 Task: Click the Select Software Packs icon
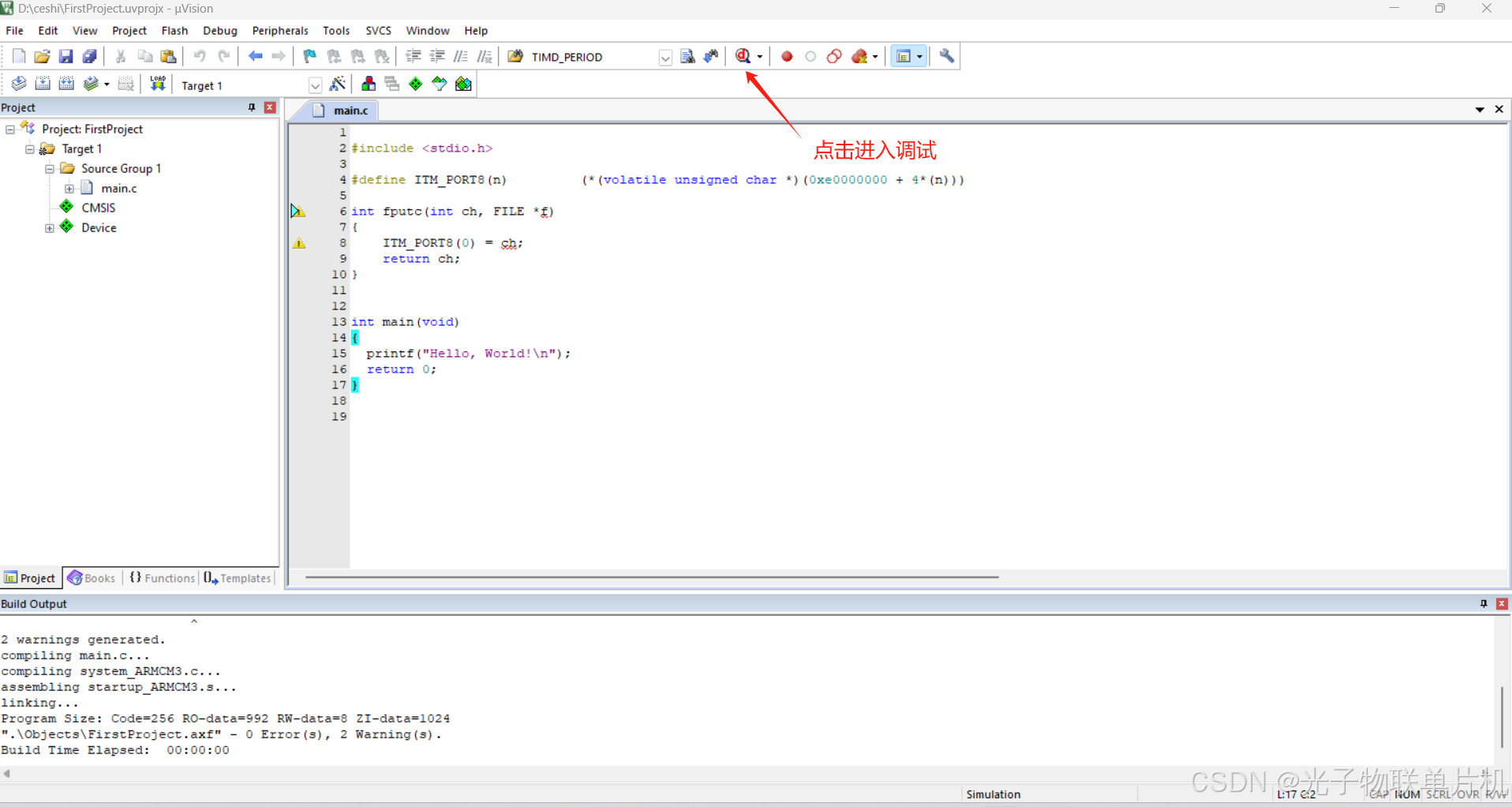440,84
